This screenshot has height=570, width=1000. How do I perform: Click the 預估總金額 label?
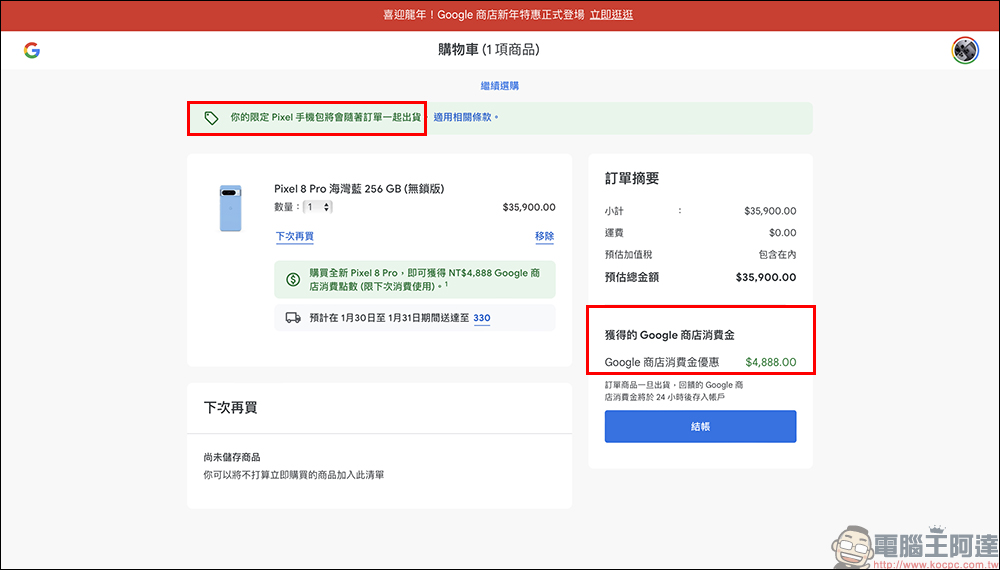click(631, 277)
